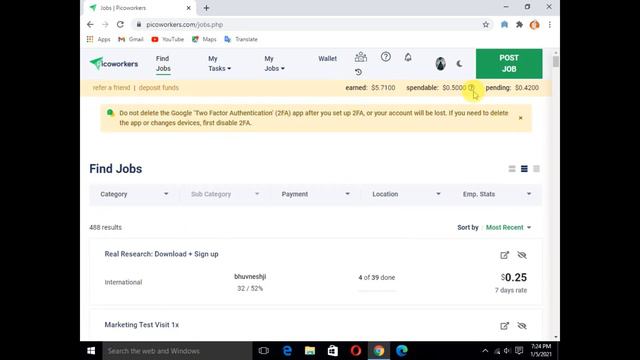
Task: Dismiss the 2FA warning banner
Action: coord(520,118)
